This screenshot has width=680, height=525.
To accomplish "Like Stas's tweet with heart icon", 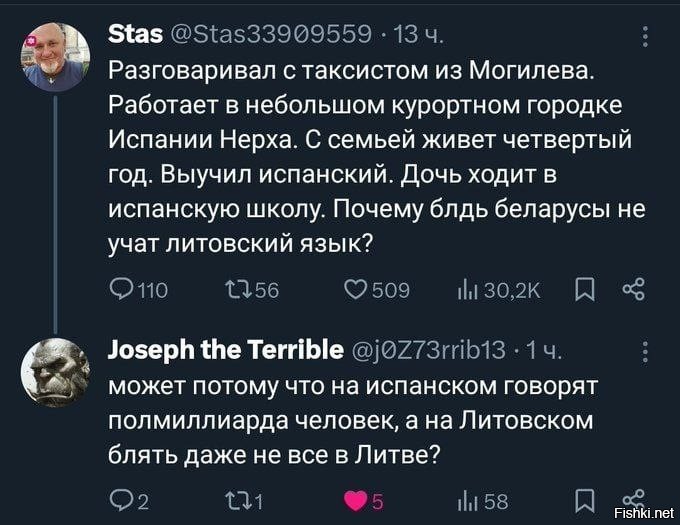I will point(356,290).
